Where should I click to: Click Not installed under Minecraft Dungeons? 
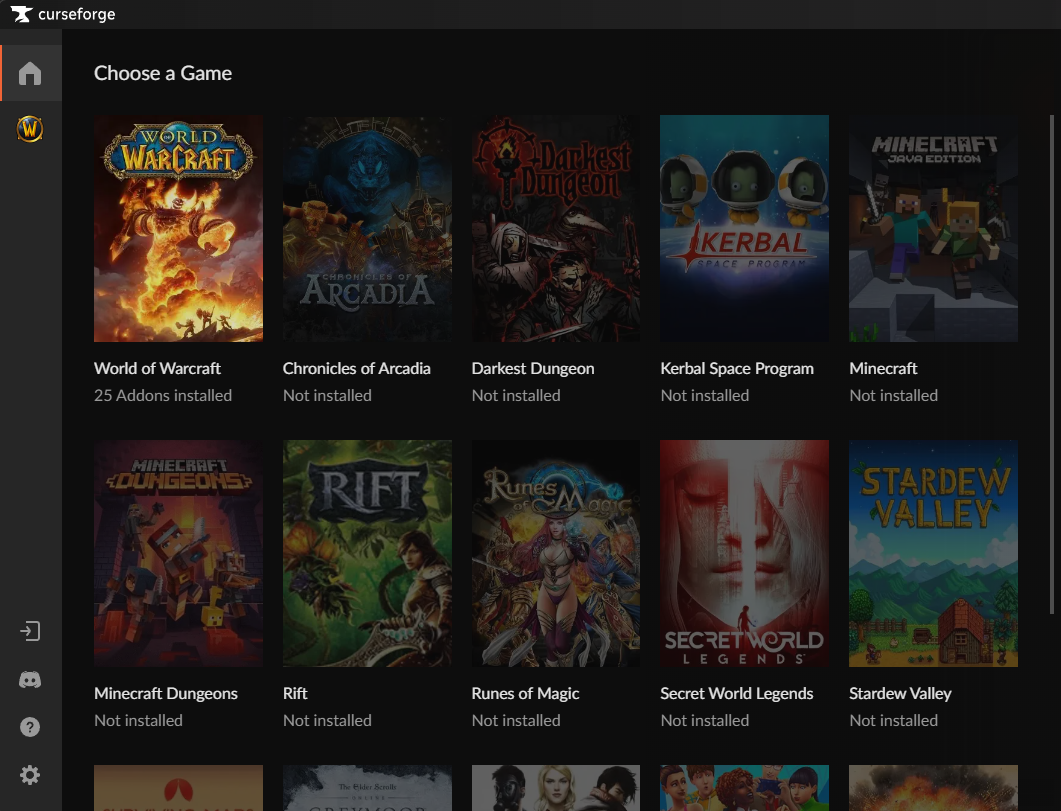pyautogui.click(x=138, y=720)
